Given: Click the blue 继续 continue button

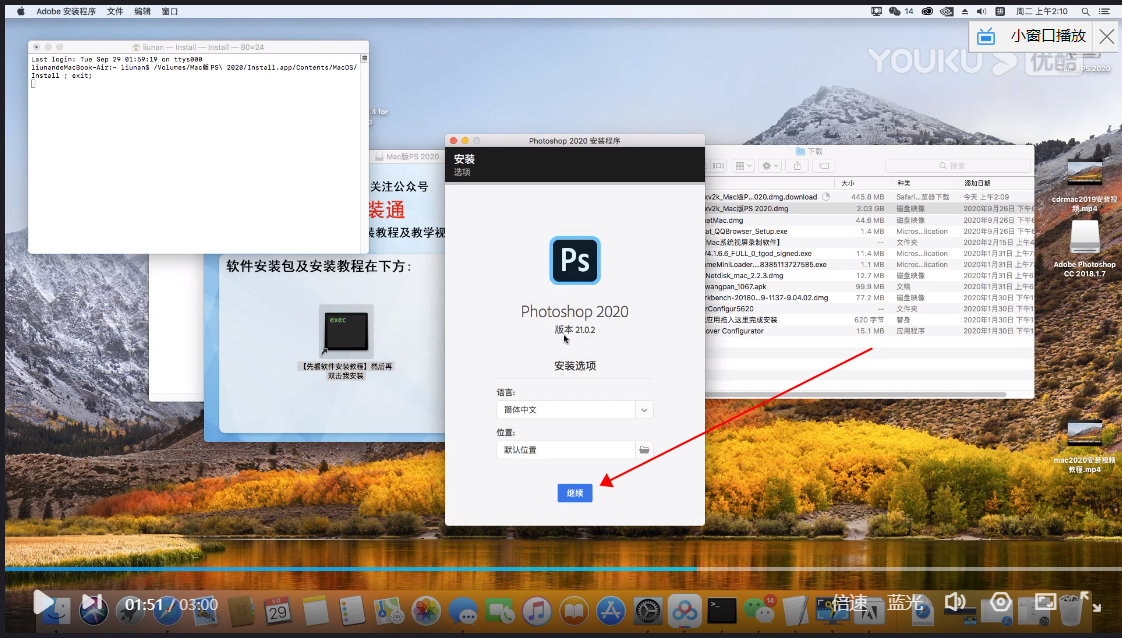Looking at the screenshot, I should [575, 493].
